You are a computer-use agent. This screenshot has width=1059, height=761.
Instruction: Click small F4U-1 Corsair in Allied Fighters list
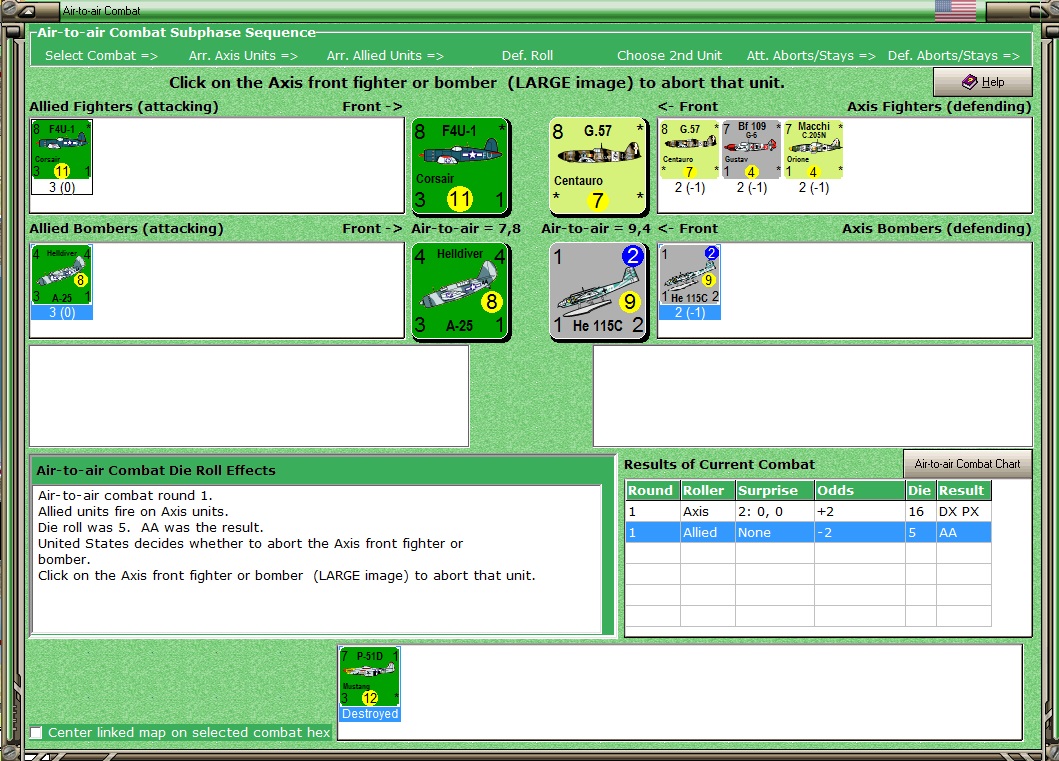(x=61, y=149)
